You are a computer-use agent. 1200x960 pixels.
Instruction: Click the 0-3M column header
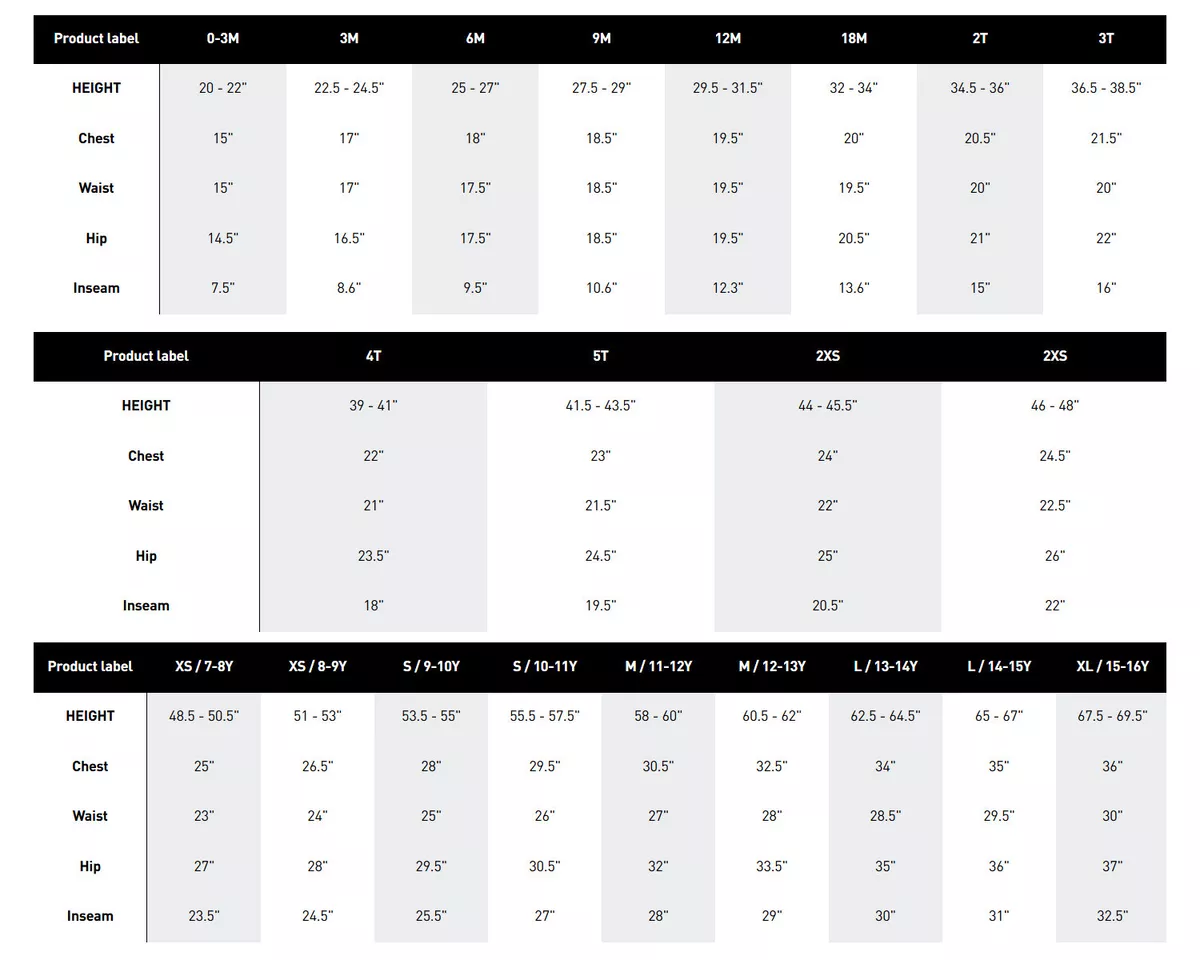(223, 38)
